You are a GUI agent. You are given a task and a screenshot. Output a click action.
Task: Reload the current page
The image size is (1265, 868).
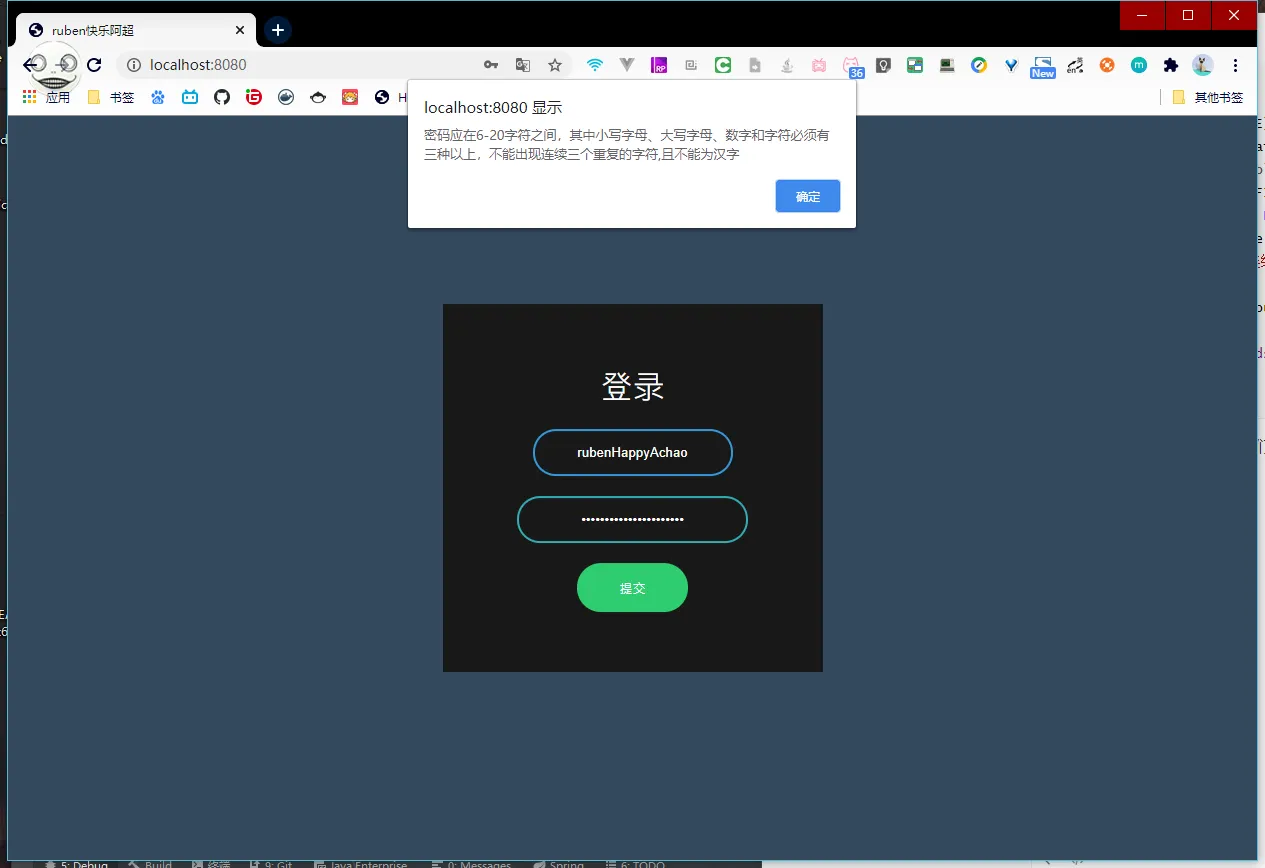tap(94, 65)
